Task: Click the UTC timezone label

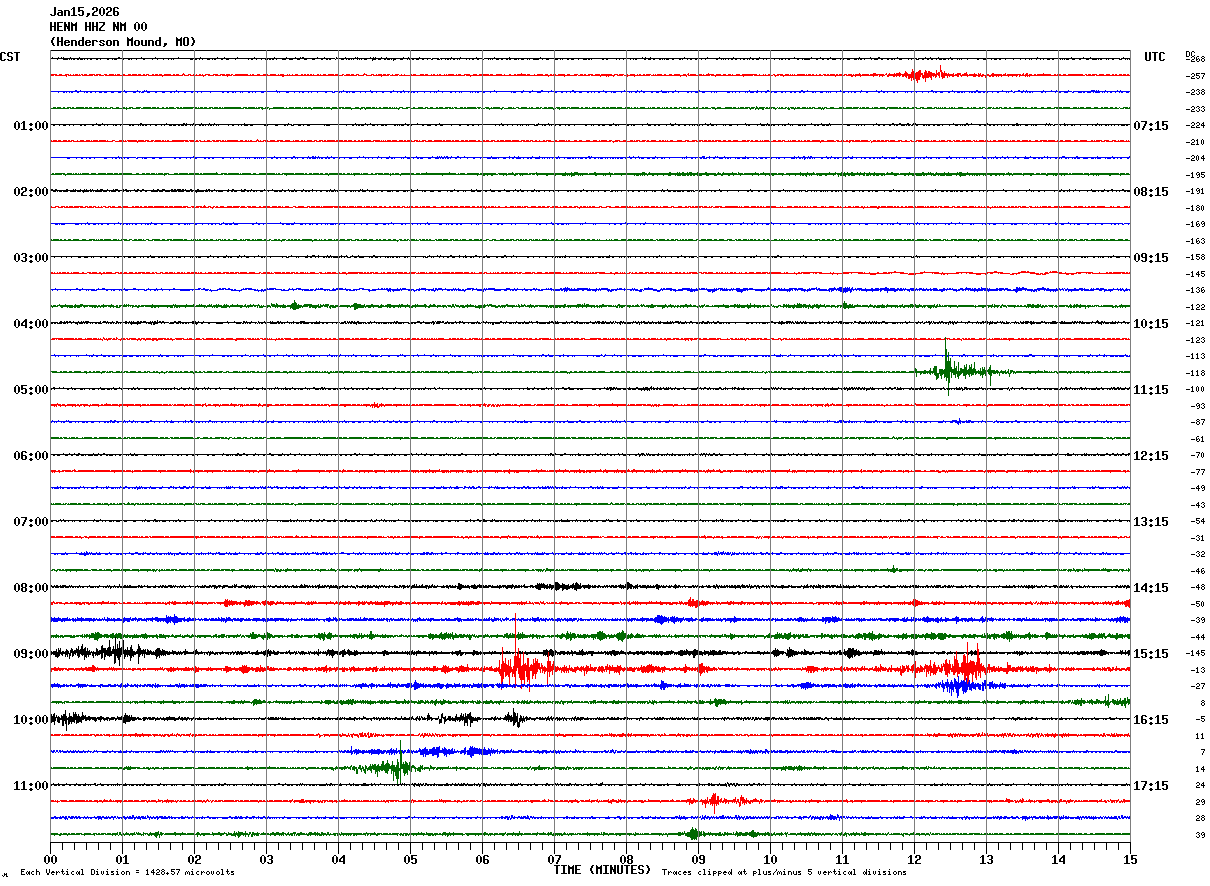Action: [x=1155, y=57]
